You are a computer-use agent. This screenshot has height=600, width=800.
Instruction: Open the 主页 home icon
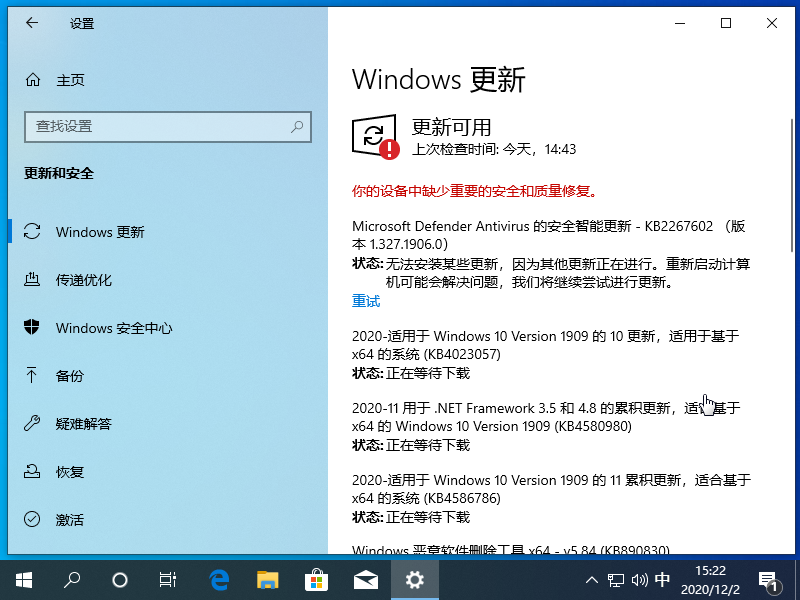click(x=33, y=80)
